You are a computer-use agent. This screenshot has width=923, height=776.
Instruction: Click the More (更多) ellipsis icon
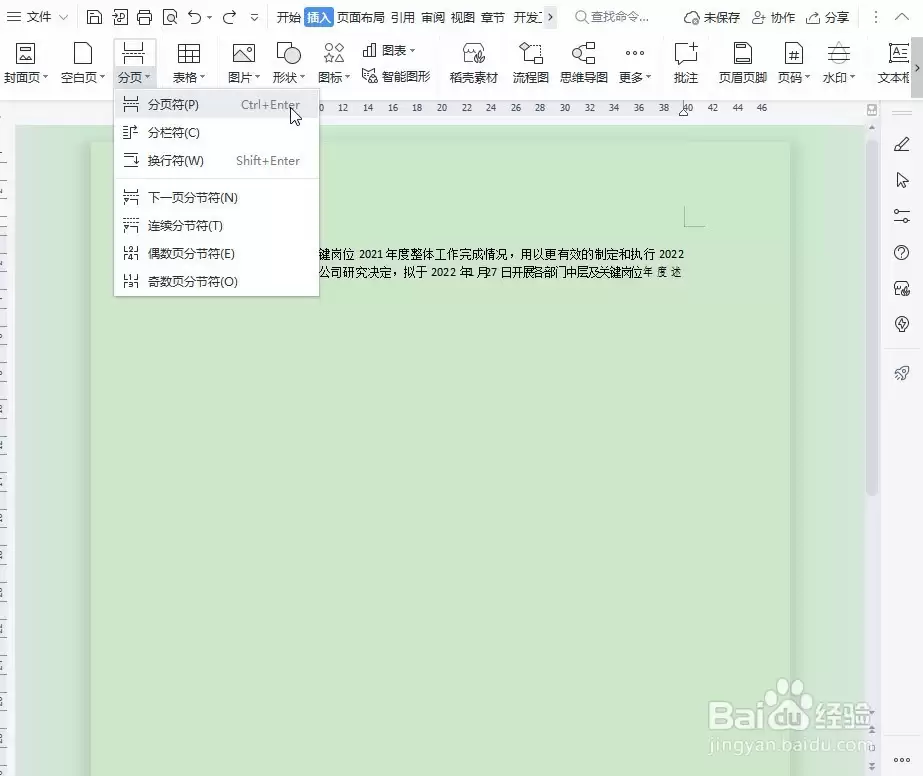tap(635, 53)
